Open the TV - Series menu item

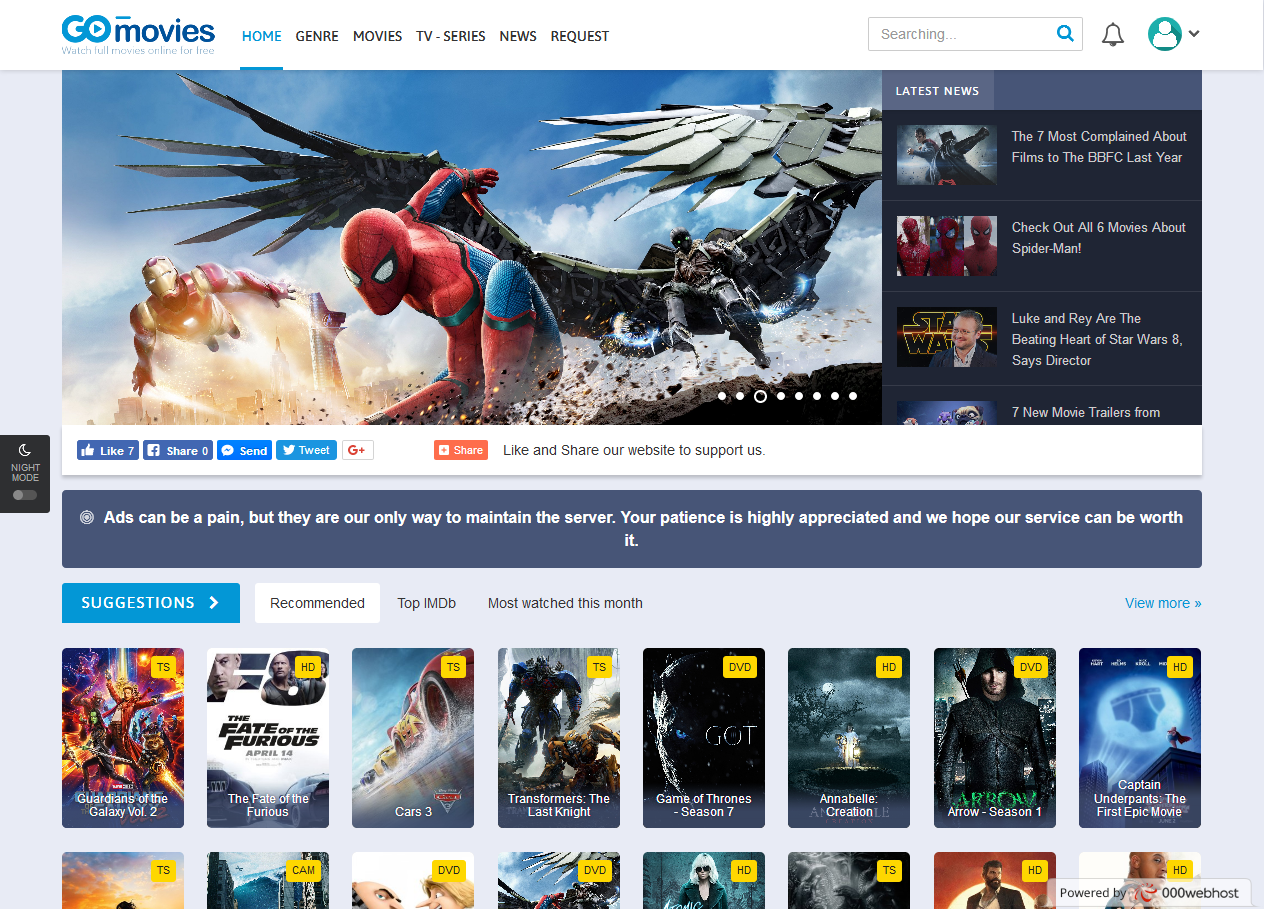pyautogui.click(x=451, y=36)
